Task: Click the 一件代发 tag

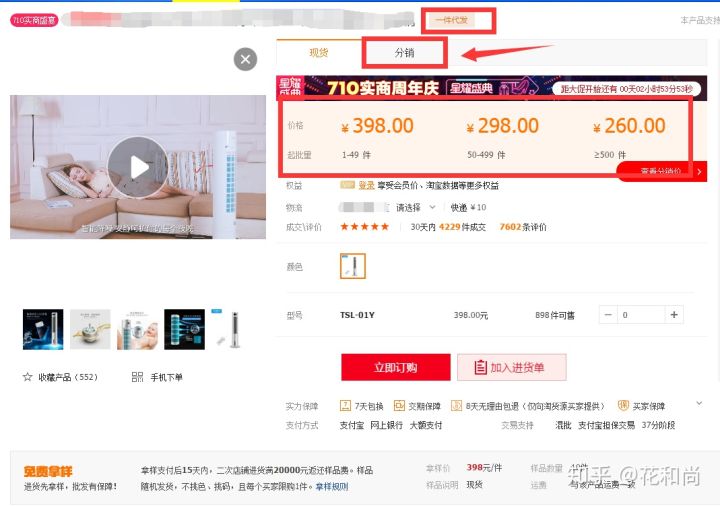Action: click(x=452, y=20)
